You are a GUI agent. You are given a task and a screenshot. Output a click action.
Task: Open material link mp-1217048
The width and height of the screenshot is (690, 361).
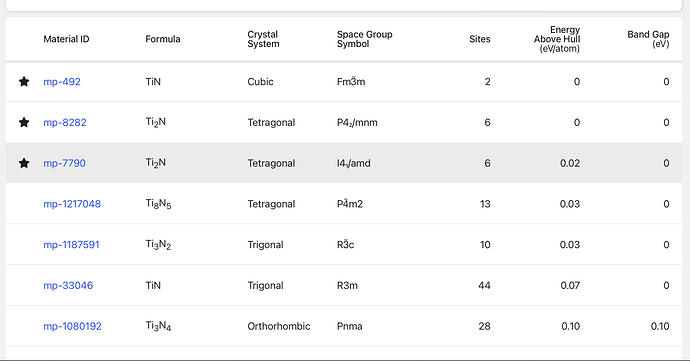(x=72, y=204)
